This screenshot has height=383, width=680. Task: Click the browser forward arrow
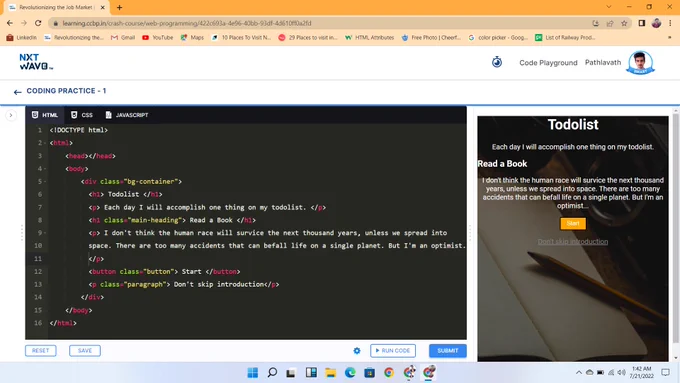24,23
